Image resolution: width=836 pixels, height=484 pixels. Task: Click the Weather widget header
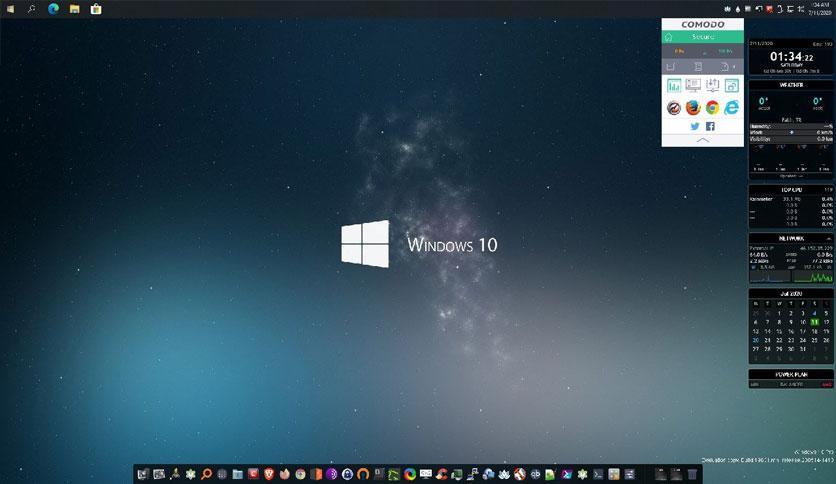point(791,85)
